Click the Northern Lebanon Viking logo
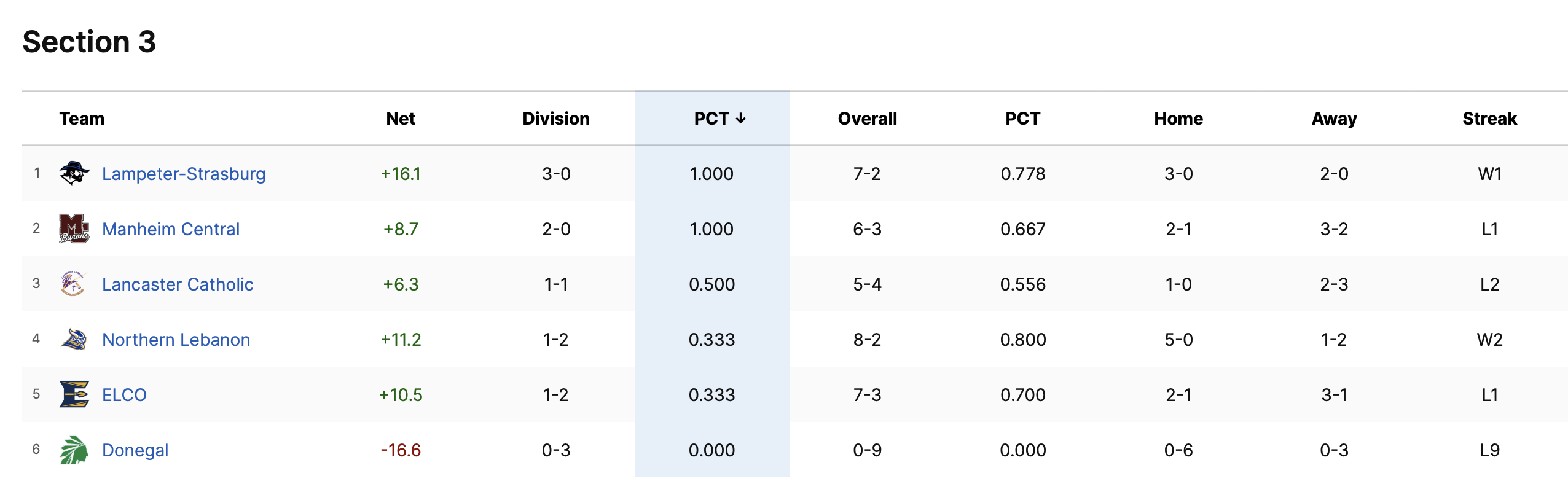The image size is (1568, 500). (x=74, y=339)
